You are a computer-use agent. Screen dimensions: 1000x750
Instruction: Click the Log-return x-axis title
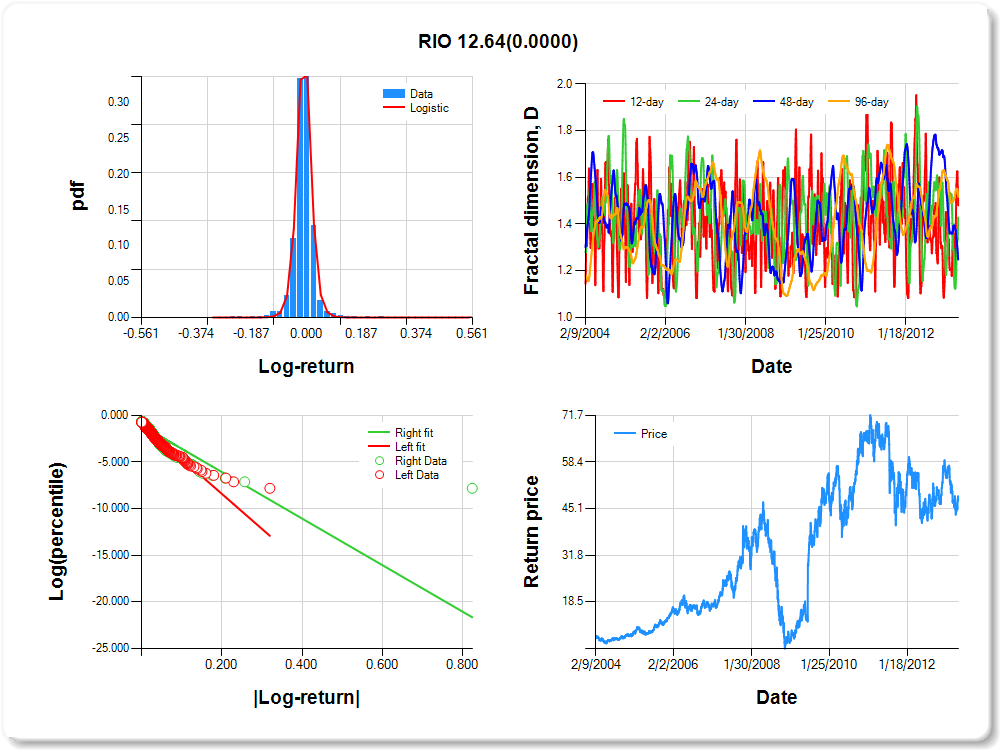click(306, 366)
